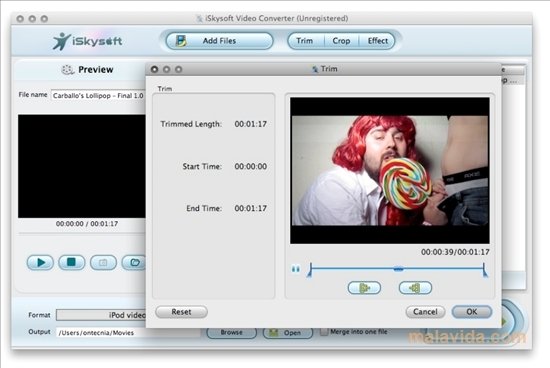The width and height of the screenshot is (550, 368).
Task: Click the Trim dialog title icon
Action: pos(315,69)
